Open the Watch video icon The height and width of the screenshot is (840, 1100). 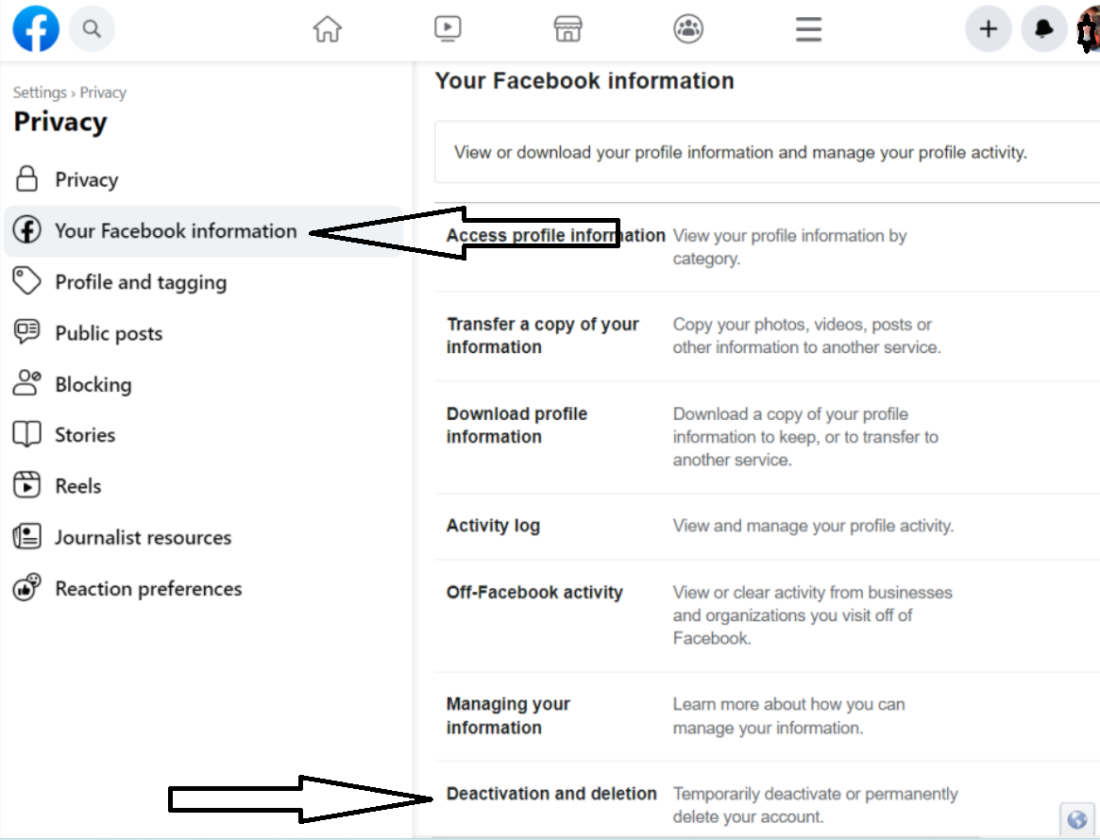point(448,29)
